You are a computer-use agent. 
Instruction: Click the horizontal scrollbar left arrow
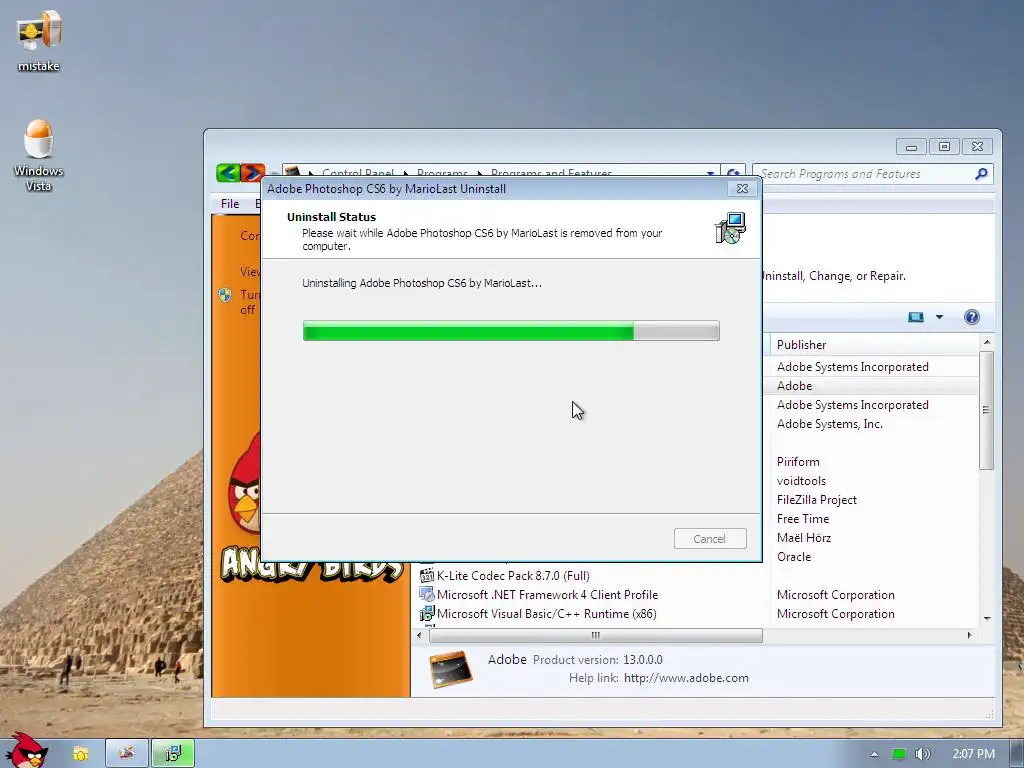click(419, 635)
